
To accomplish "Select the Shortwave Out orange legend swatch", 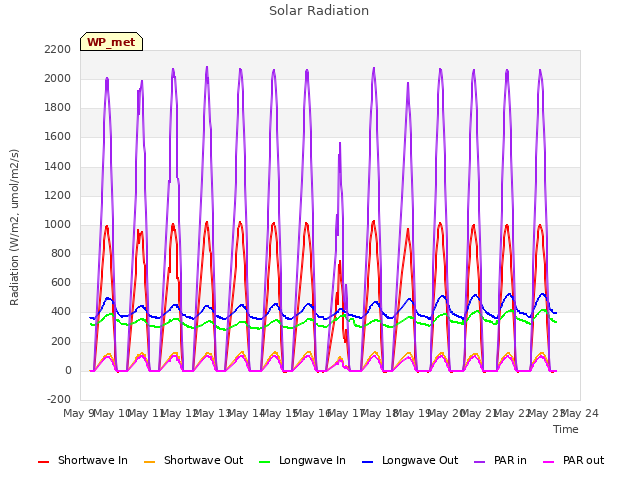I will [149, 462].
